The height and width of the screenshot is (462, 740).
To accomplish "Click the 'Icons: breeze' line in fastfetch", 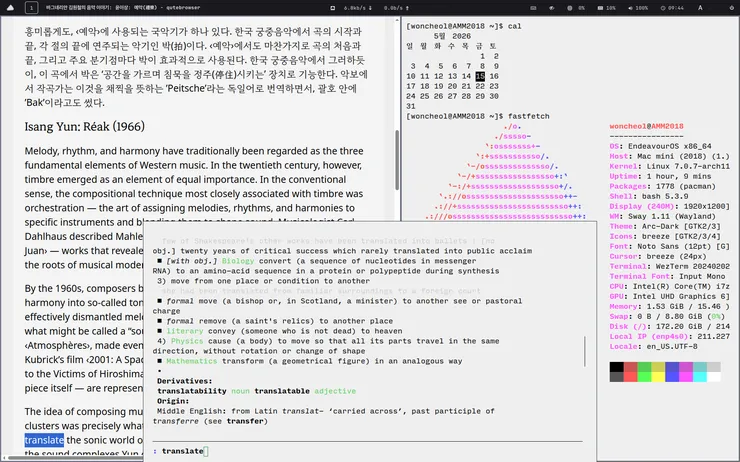I will 665,236.
